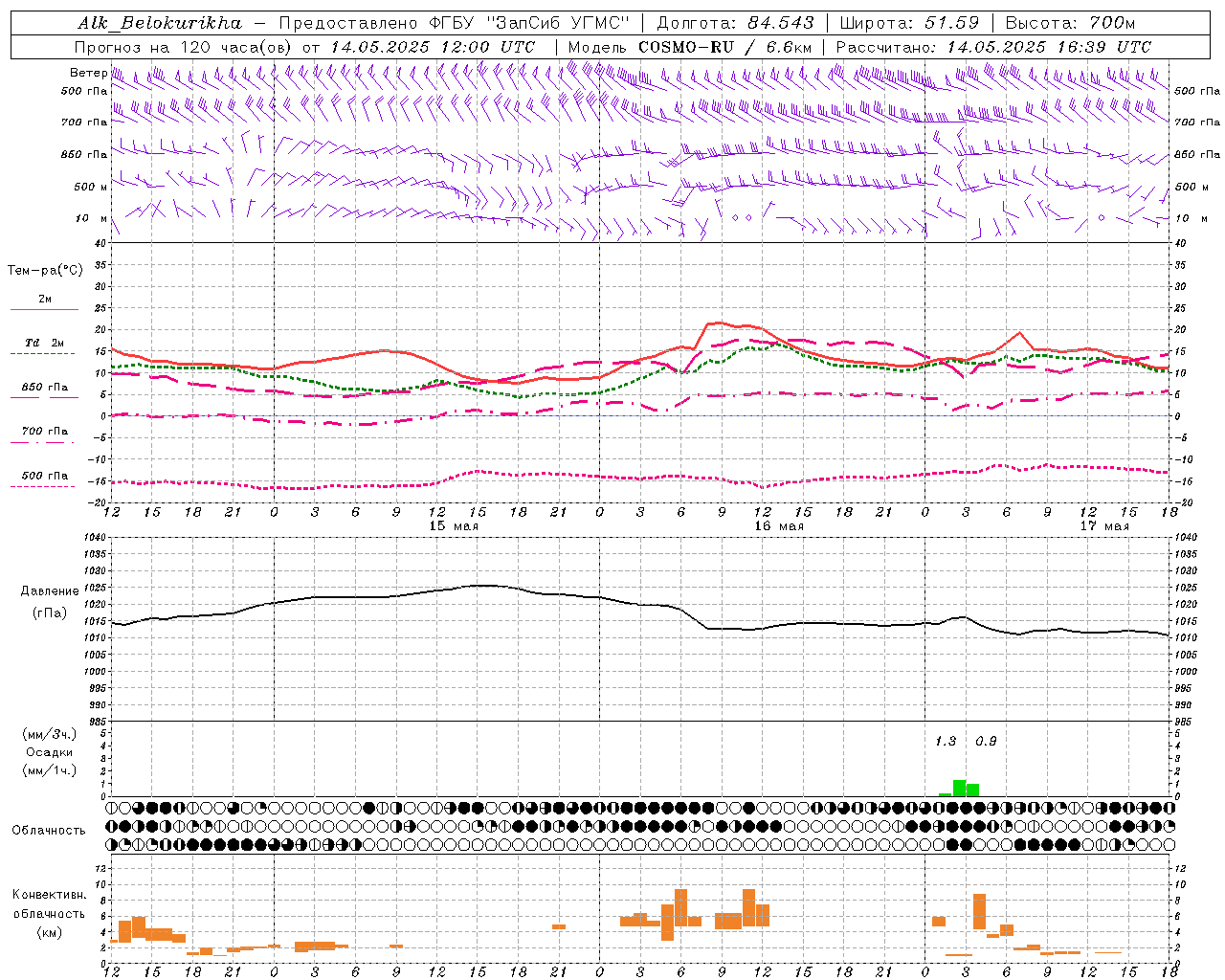Click the 850 гПа temperature legend entry

pos(45,388)
